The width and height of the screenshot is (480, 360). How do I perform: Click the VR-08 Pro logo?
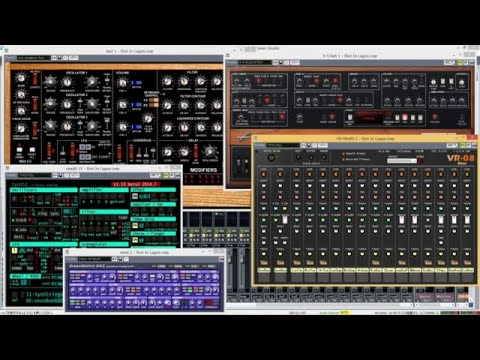tap(460, 159)
